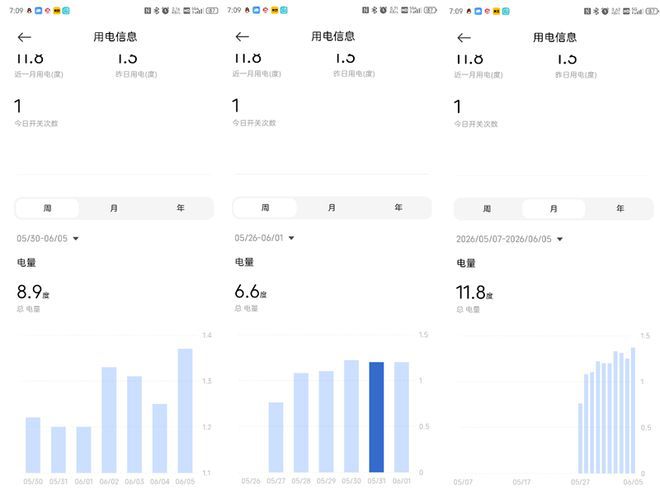
Task: Open the 05/30-06/05 date range dropdown
Action: pos(48,238)
